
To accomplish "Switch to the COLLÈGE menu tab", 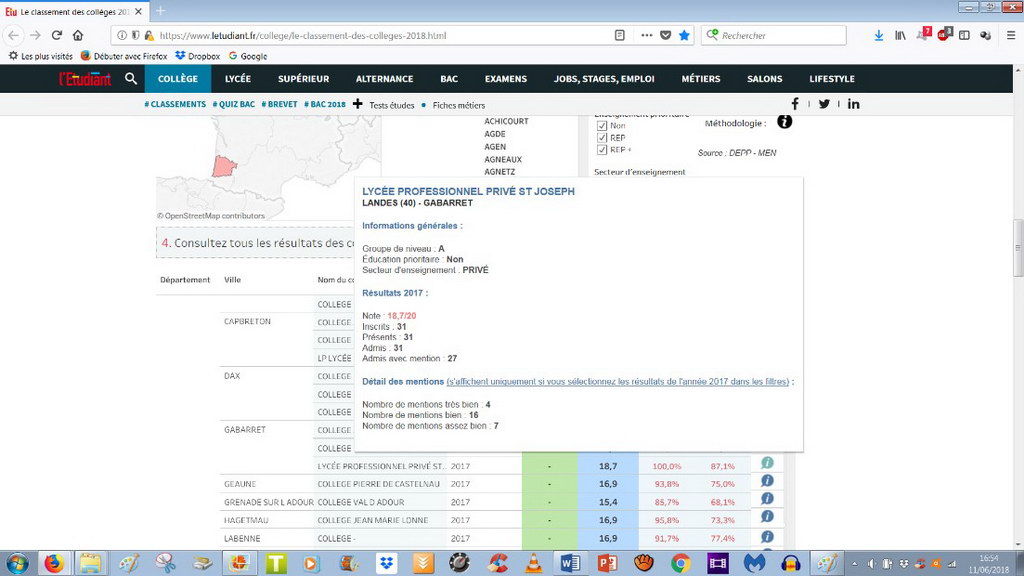I will click(178, 78).
